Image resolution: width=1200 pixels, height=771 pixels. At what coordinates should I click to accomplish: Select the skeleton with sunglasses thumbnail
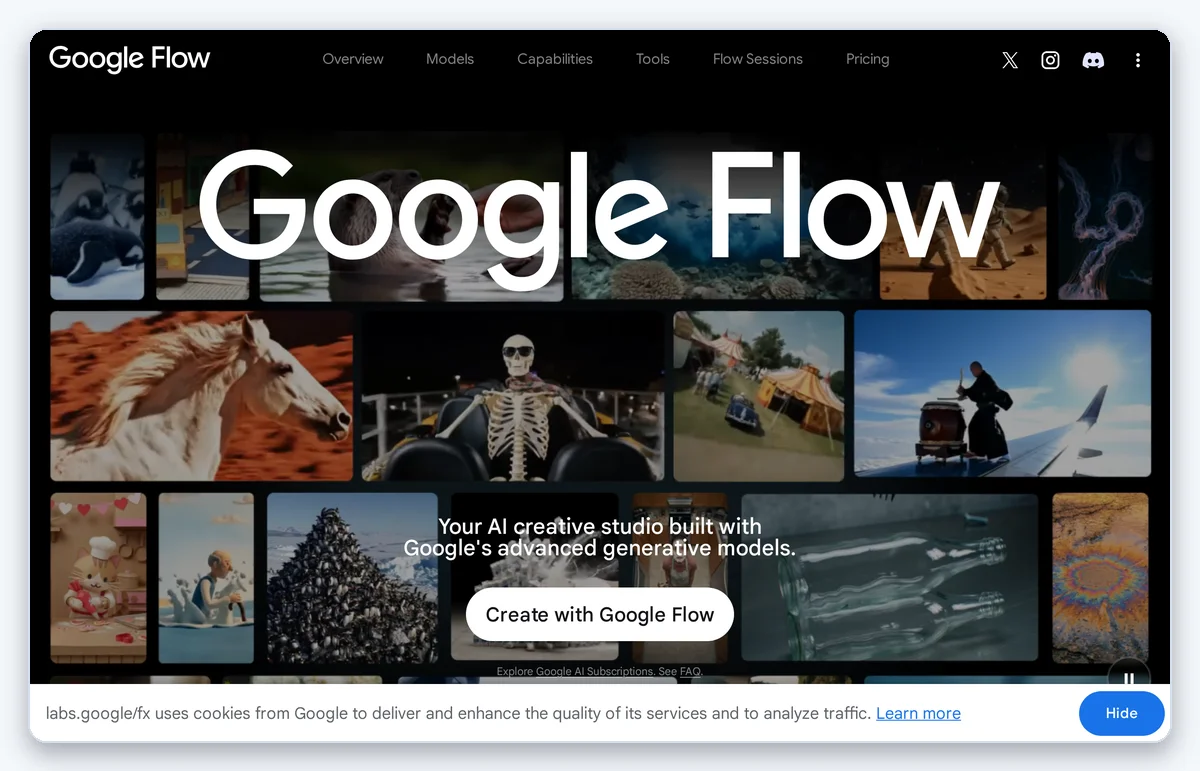[x=513, y=396]
